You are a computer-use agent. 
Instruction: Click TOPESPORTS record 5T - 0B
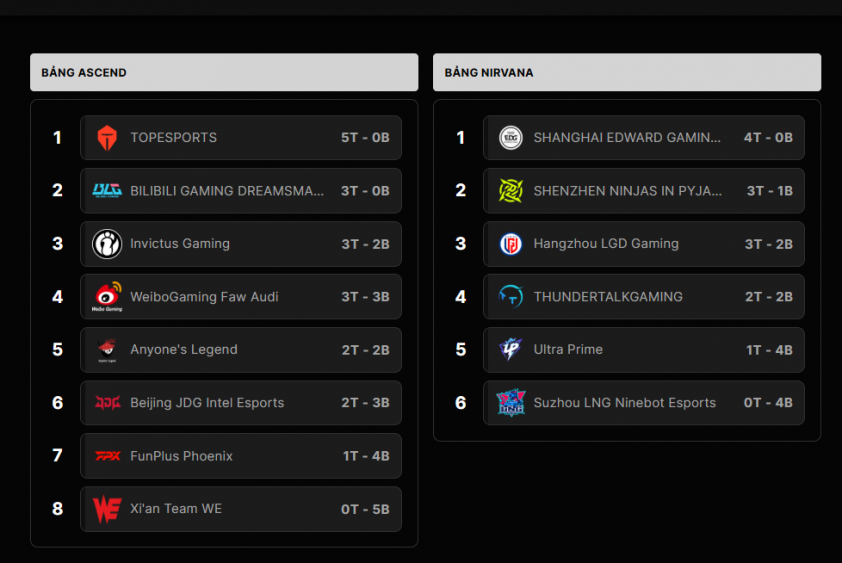click(x=365, y=138)
